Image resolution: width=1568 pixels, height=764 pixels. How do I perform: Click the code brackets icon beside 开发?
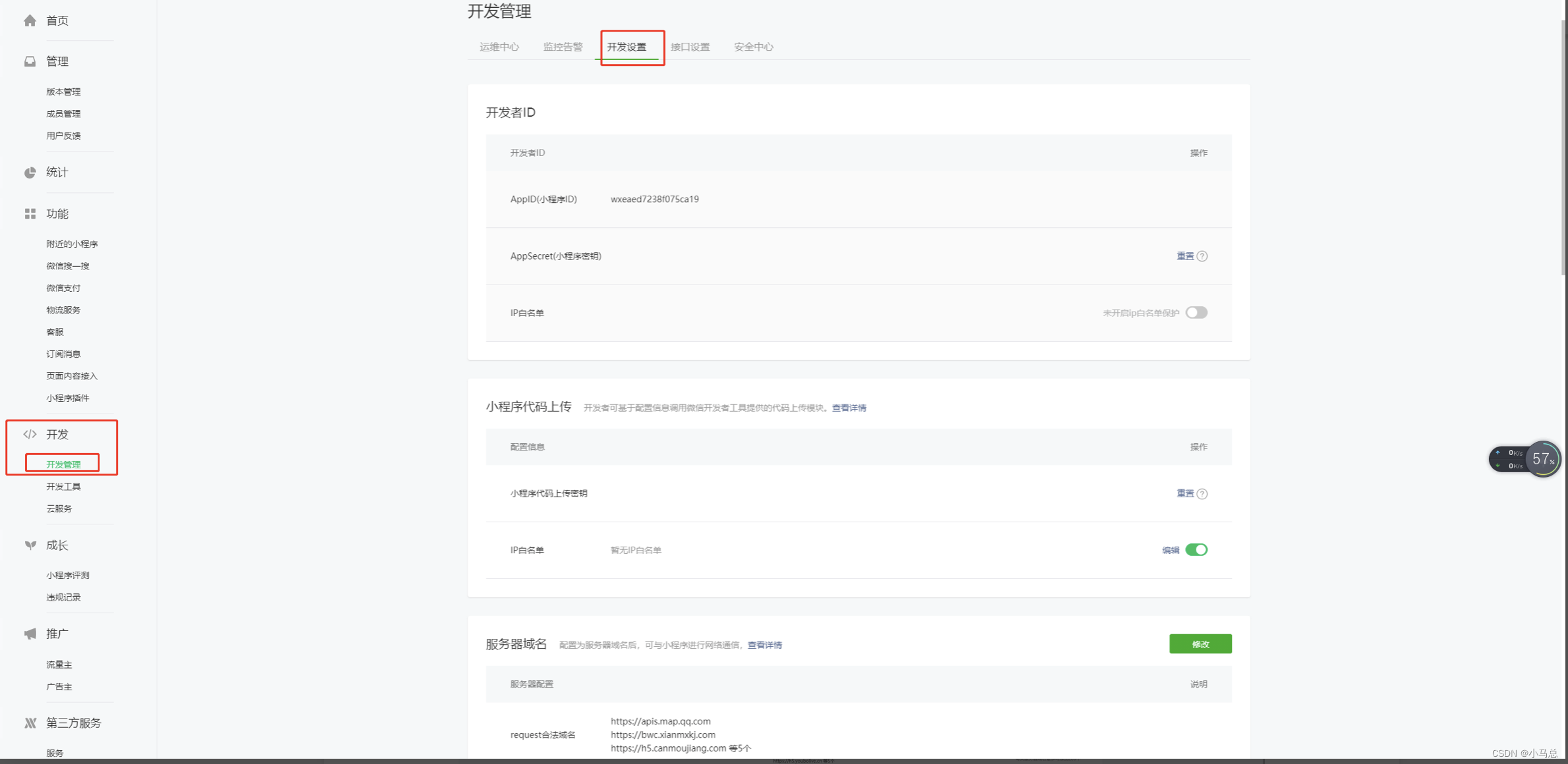tap(30, 434)
